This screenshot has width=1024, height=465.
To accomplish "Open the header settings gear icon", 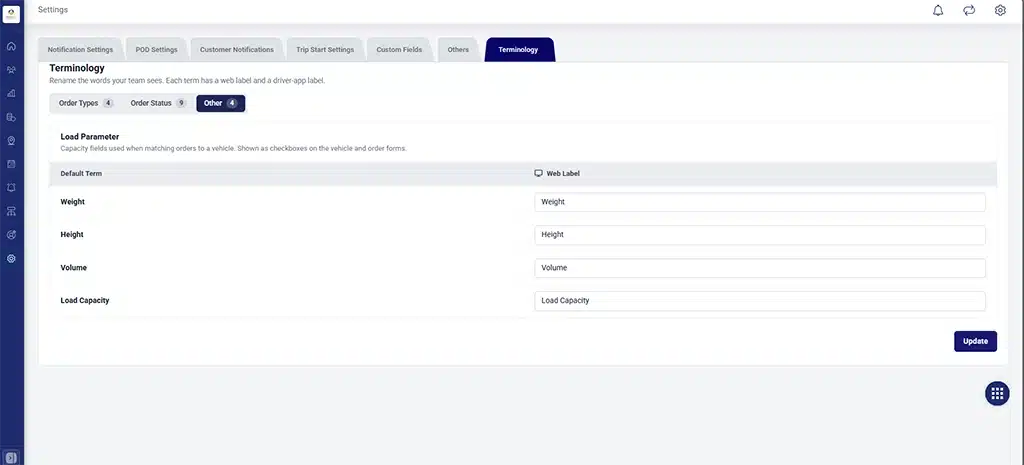I will click(1000, 10).
